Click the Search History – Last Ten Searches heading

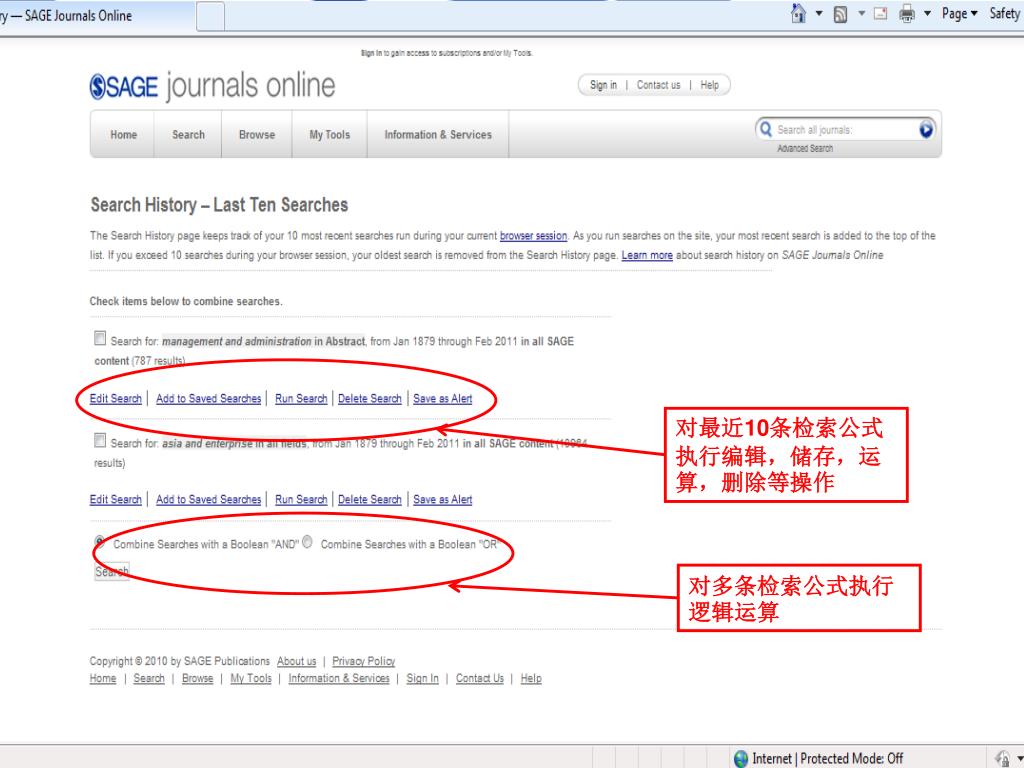219,205
